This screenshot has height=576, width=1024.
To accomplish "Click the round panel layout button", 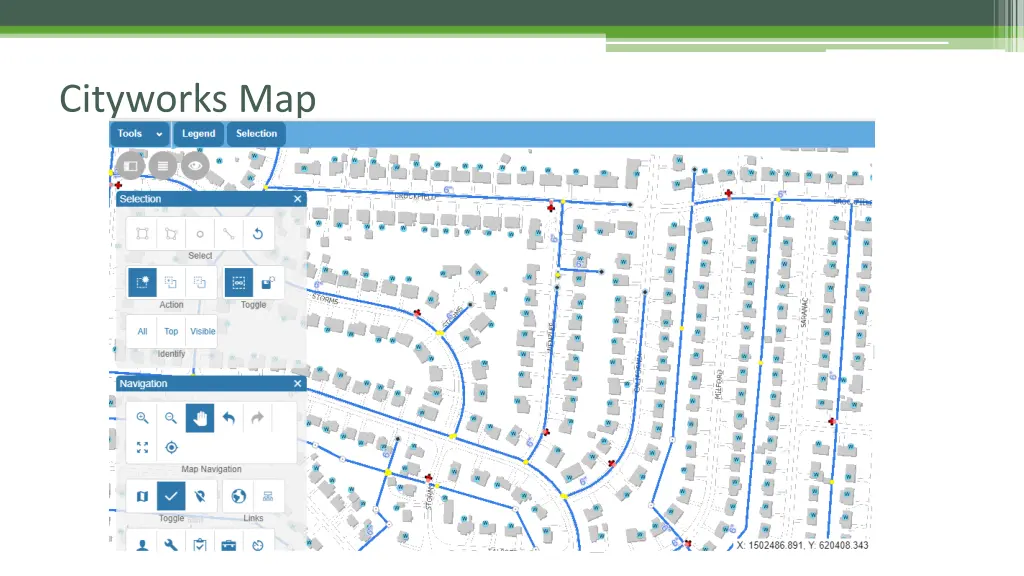I will tap(131, 166).
